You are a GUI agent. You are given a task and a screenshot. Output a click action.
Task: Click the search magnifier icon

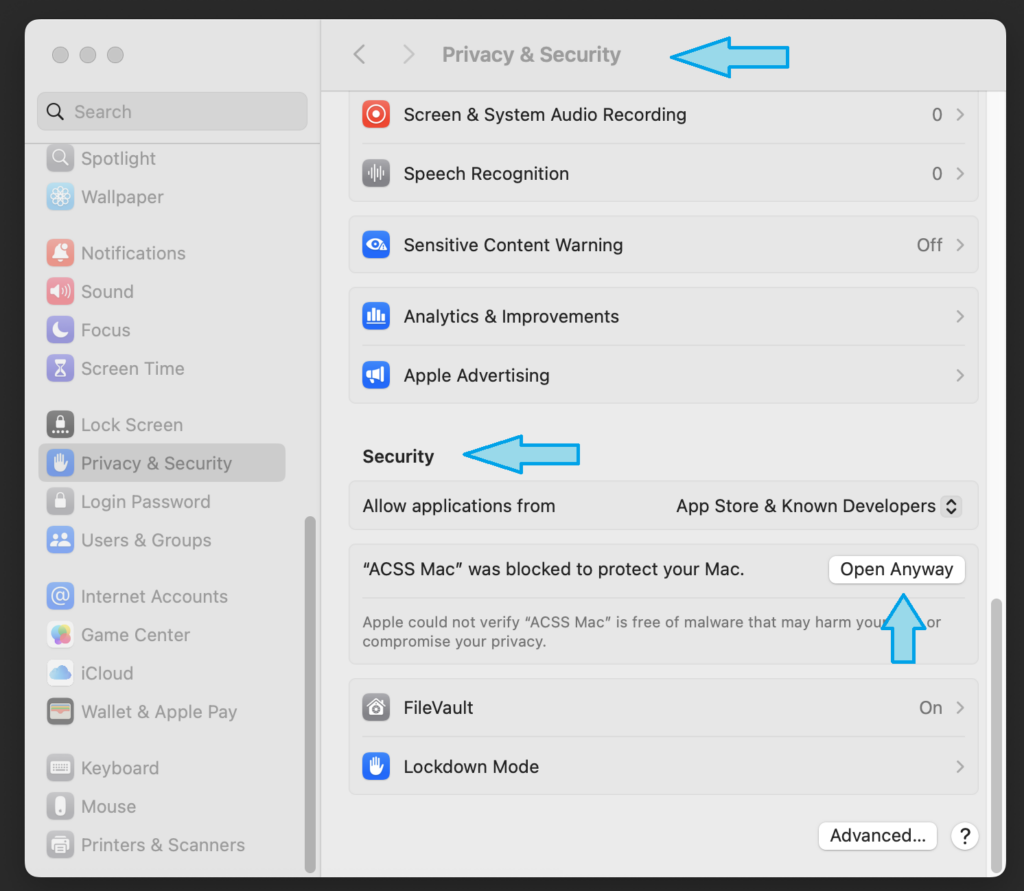pos(56,112)
